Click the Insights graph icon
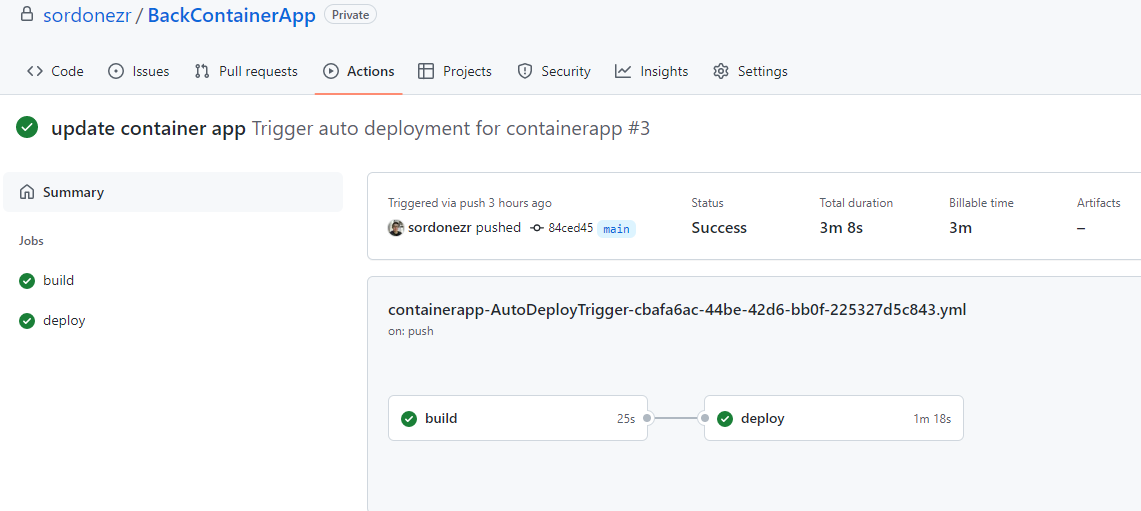The height and width of the screenshot is (511, 1141). click(623, 71)
